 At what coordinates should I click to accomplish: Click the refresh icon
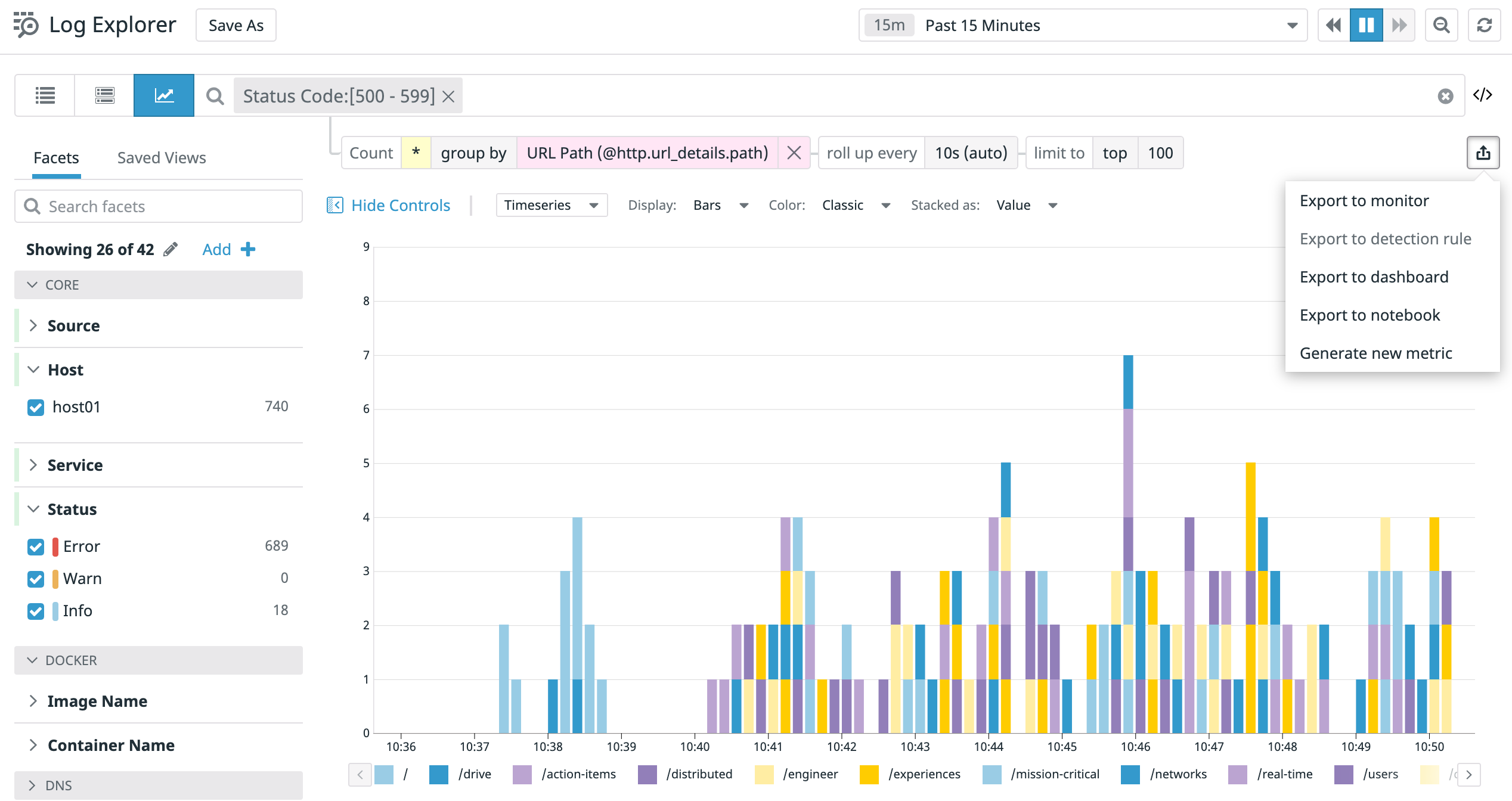(1484, 25)
